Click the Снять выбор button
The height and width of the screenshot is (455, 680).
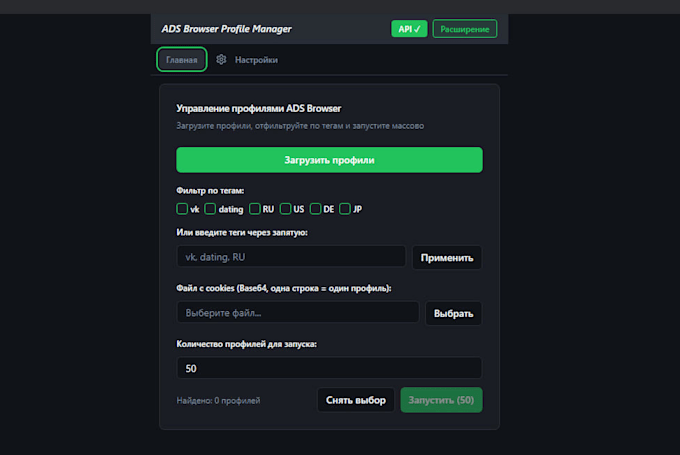356,400
